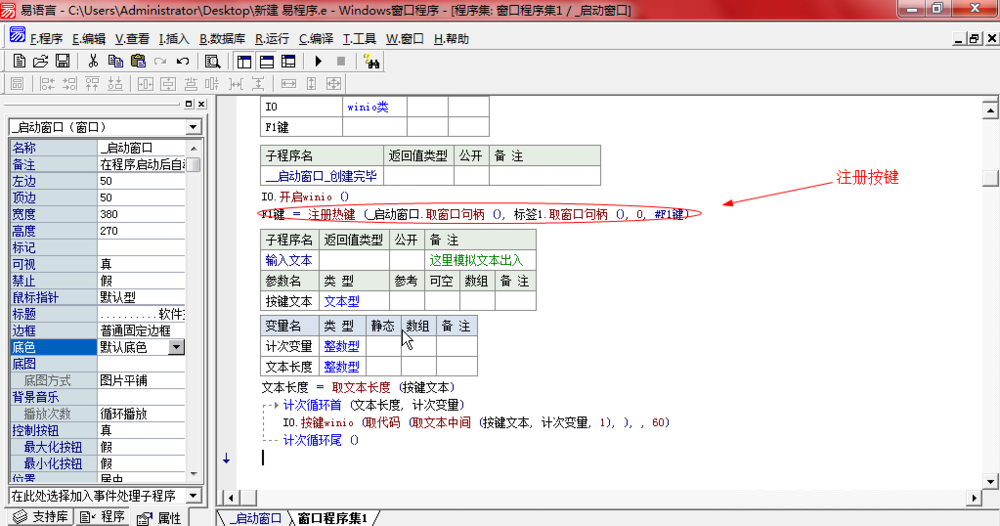Open a file with the folder icon

pyautogui.click(x=40, y=61)
